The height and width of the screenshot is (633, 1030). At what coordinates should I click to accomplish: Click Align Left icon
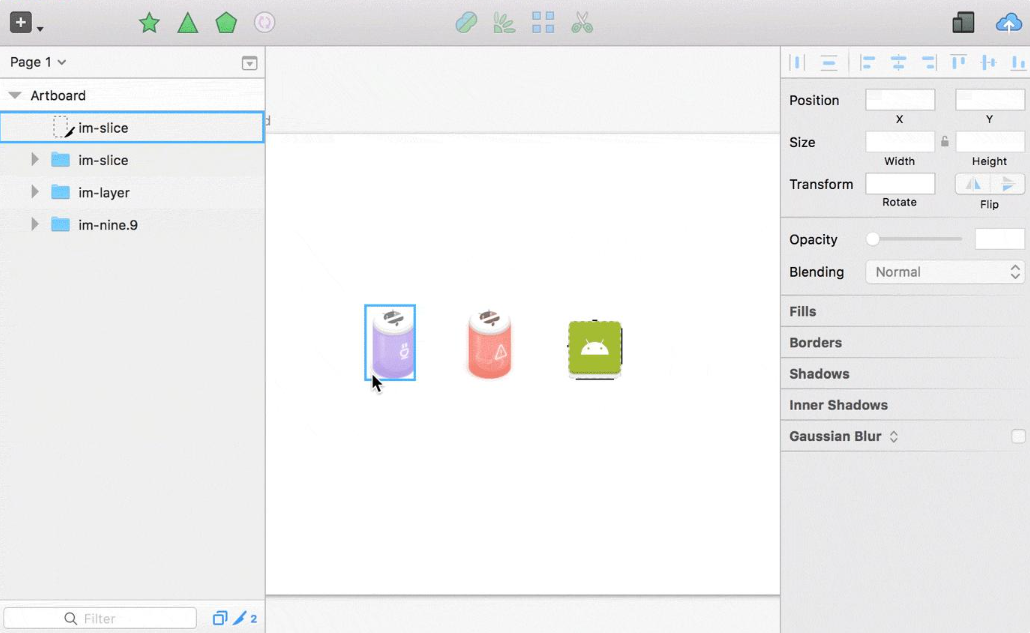pyautogui.click(x=868, y=63)
